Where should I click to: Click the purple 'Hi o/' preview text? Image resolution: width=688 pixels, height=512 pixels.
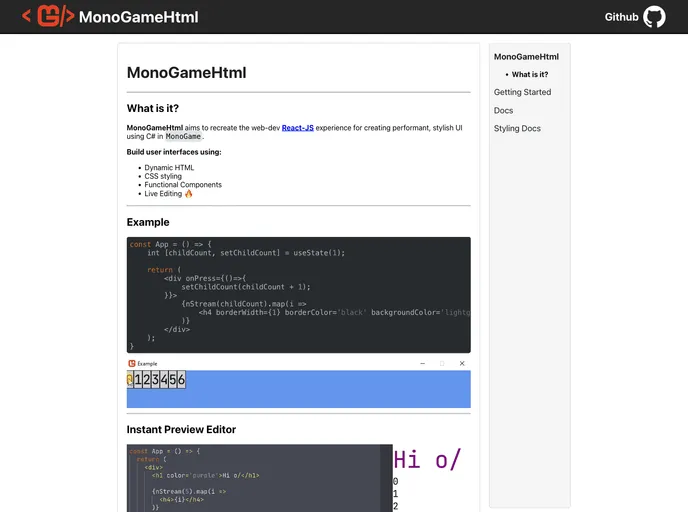pos(426,460)
